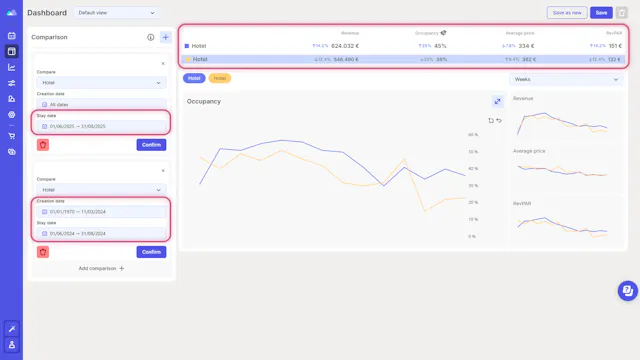Viewport: 640px width, 360px height.
Task: Open the first Compare Hotel dropdown
Action: (x=101, y=82)
